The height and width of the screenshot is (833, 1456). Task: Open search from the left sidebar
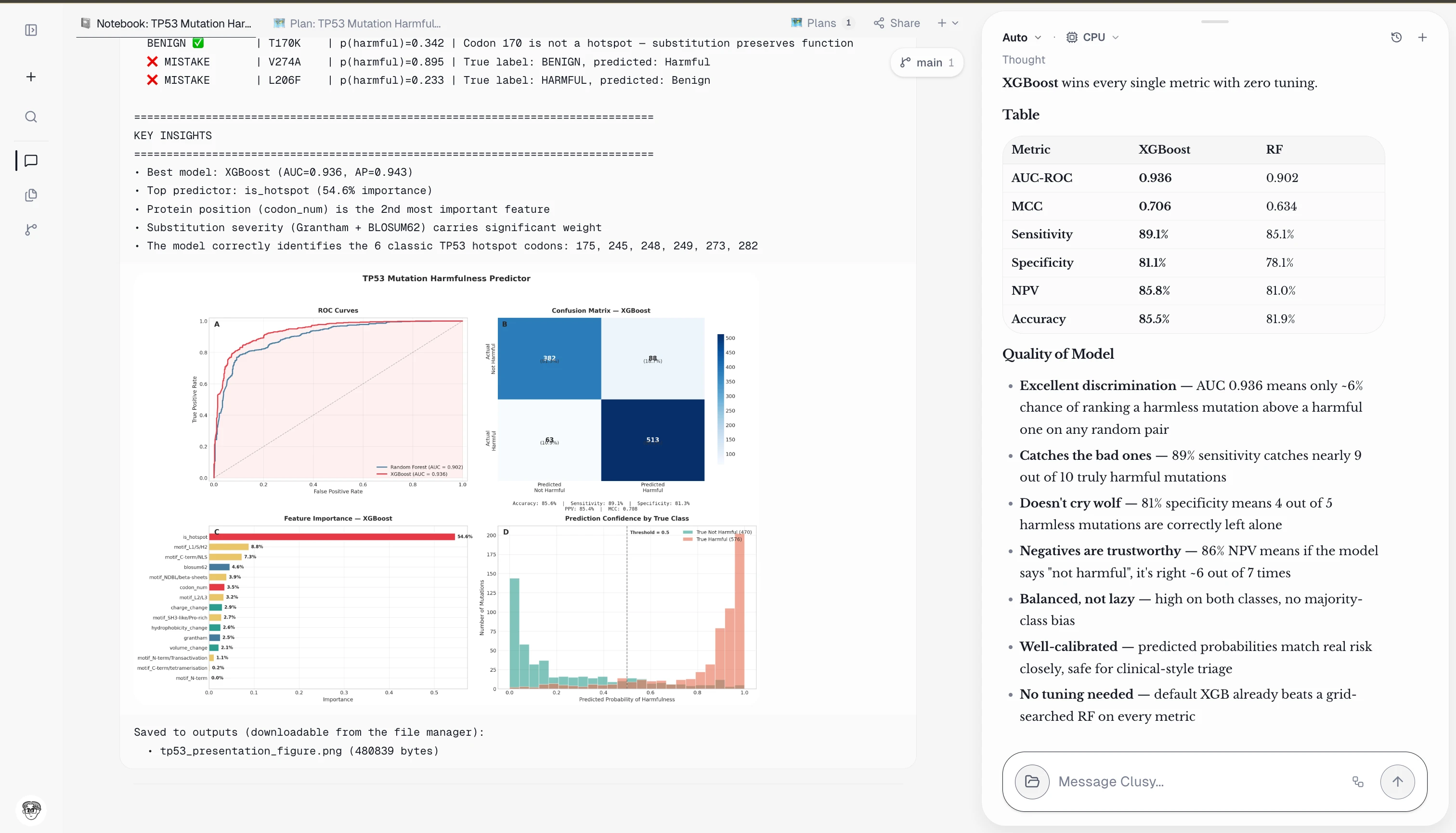(31, 117)
